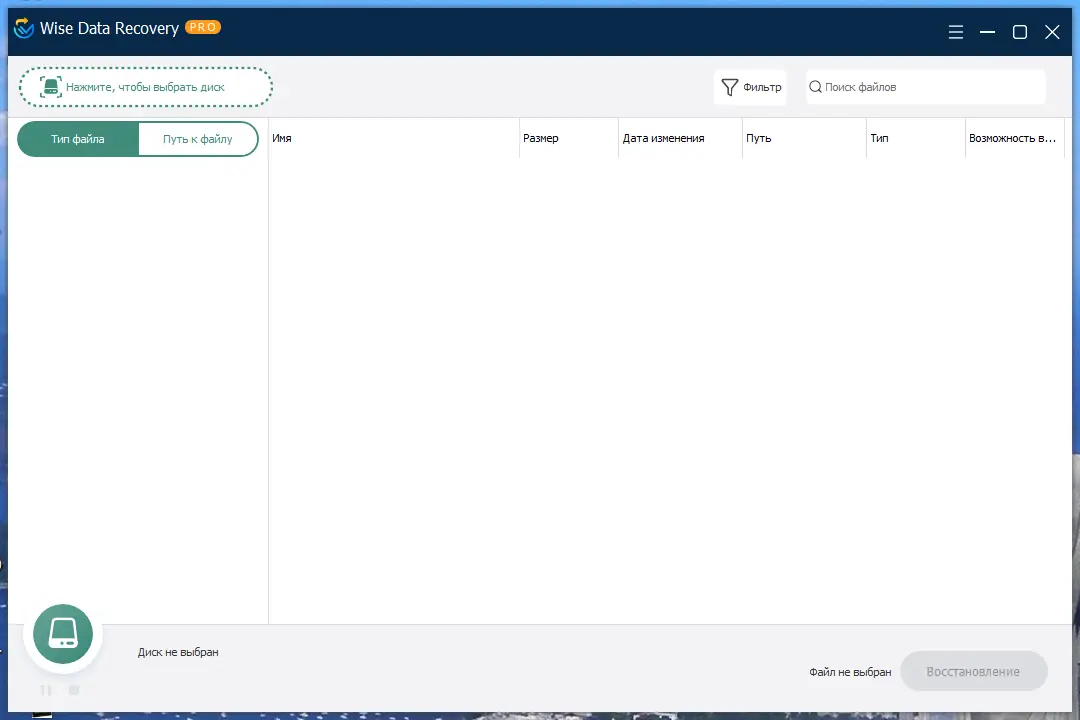Screen dimensions: 1080x720
Task: Click the orange PRO badge
Action: pos(202,28)
